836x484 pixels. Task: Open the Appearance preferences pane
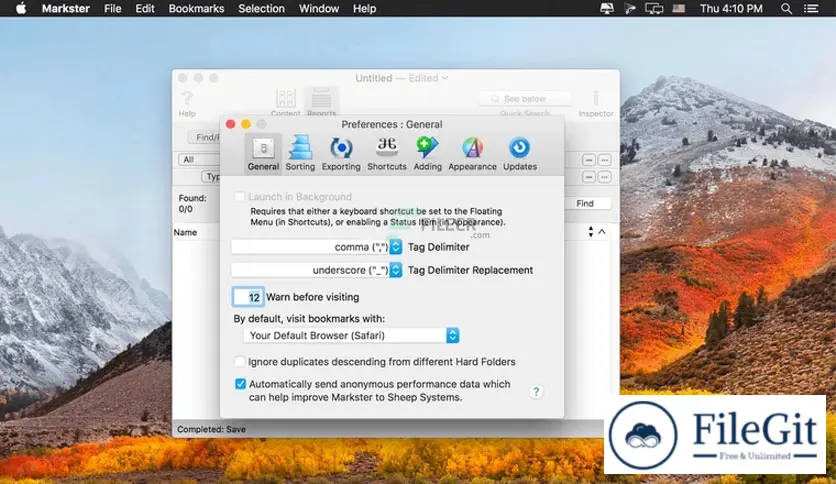coord(472,154)
